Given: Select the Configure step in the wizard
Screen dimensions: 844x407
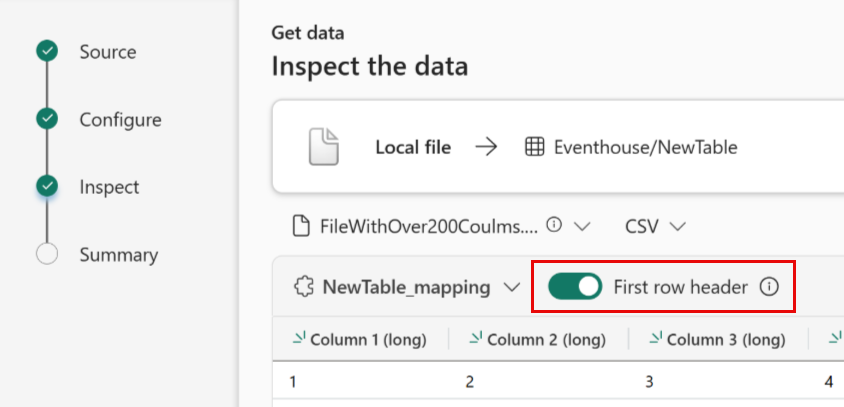Looking at the screenshot, I should [121, 120].
